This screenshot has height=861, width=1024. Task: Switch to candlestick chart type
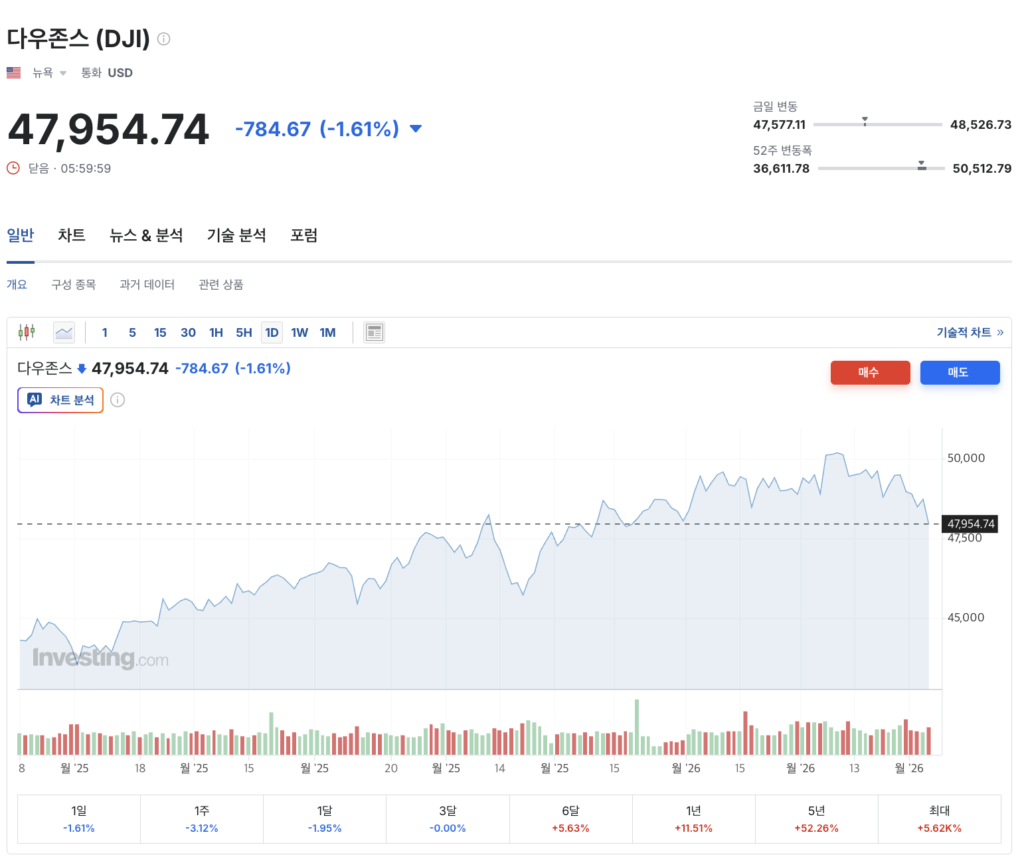pos(27,332)
